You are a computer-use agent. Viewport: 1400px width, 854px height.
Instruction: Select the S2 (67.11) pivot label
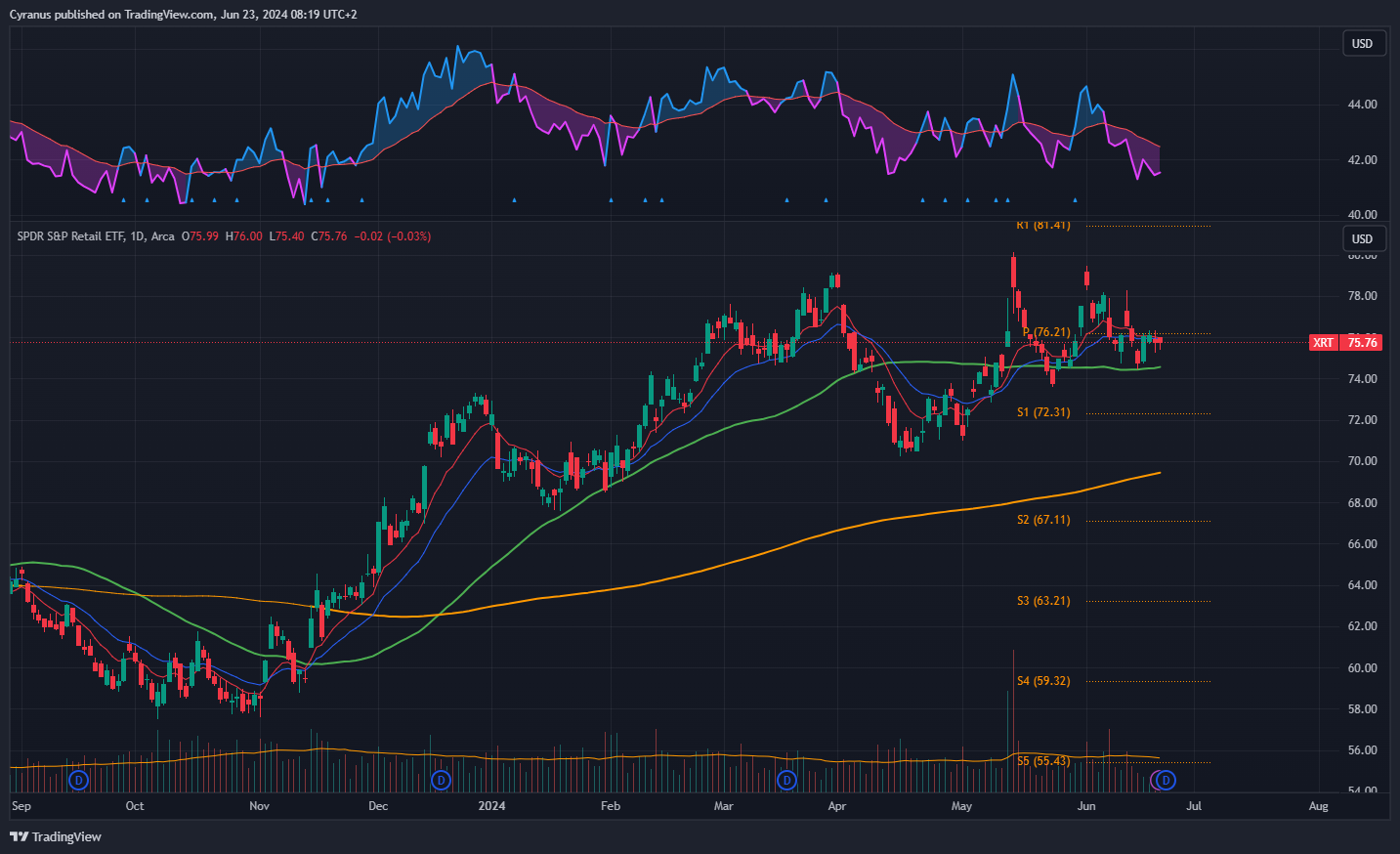(1043, 520)
